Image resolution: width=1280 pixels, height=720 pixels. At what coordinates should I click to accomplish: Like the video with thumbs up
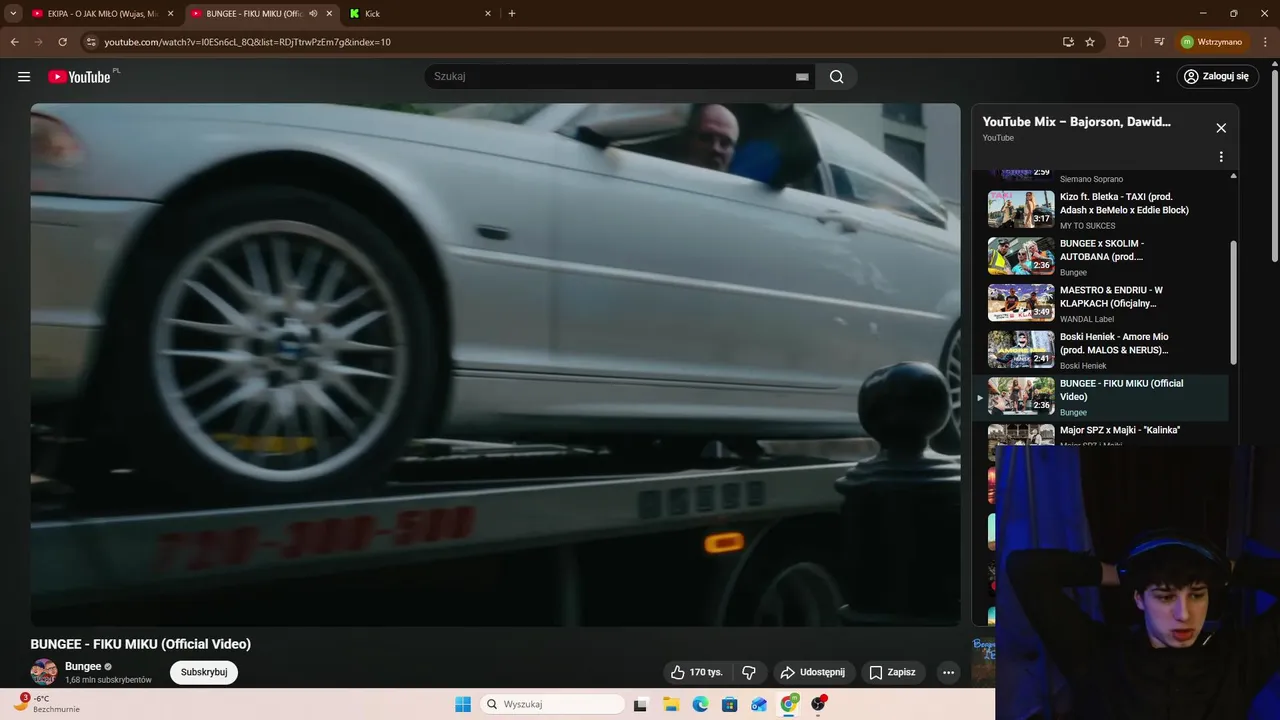click(697, 673)
